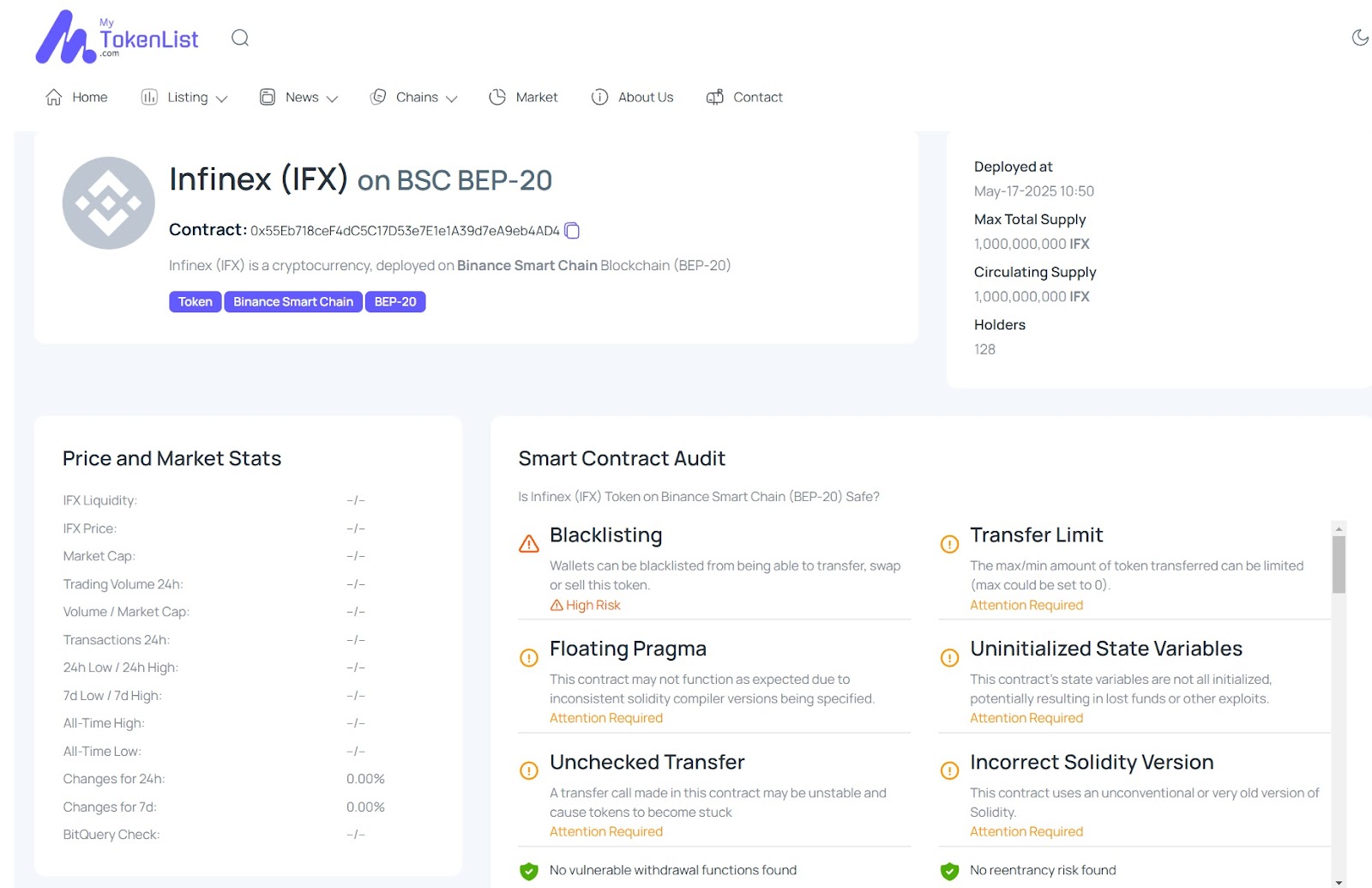This screenshot has height=888, width=1372.
Task: Click the Chains coin icon
Action: pyautogui.click(x=378, y=97)
